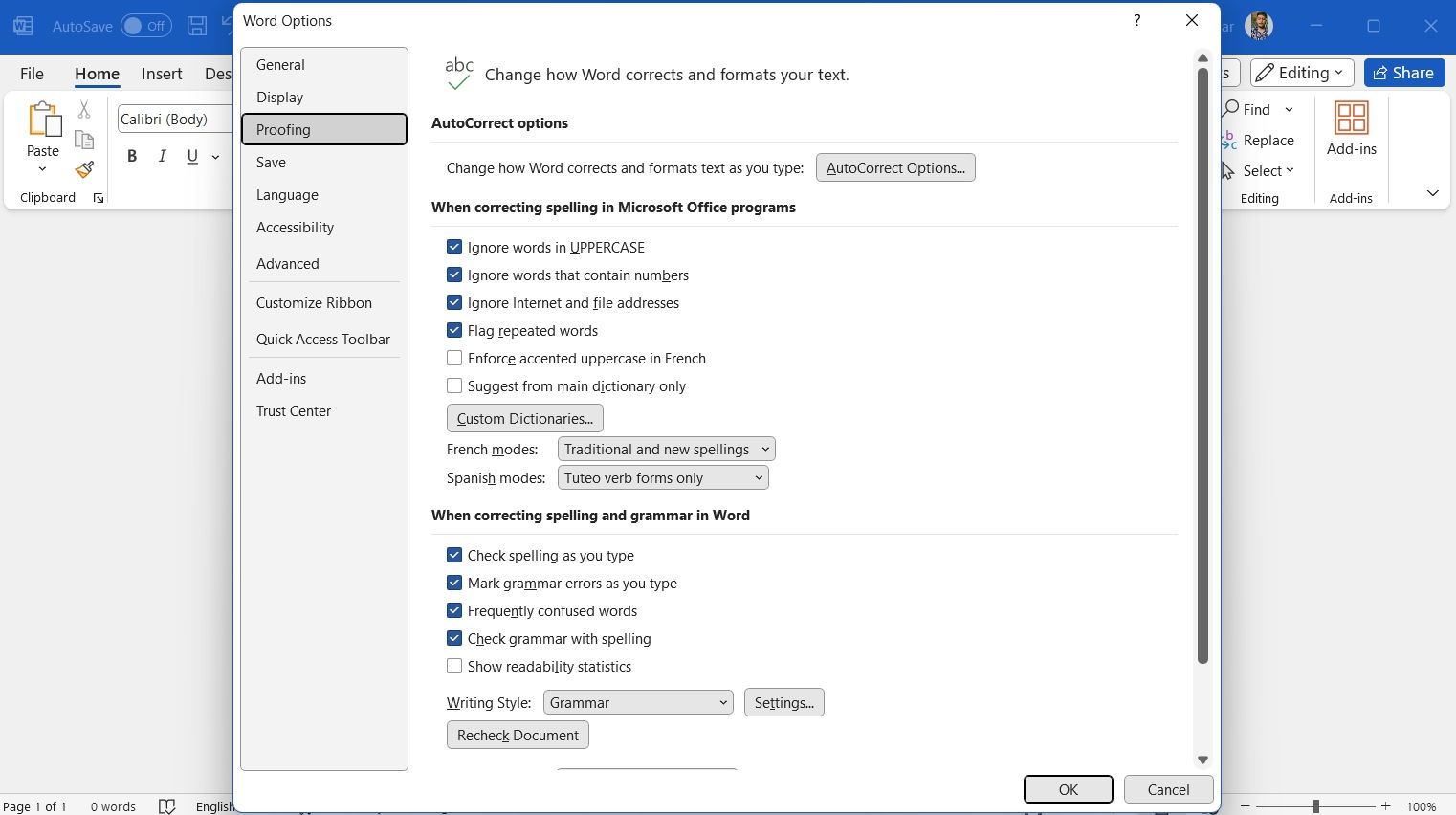Switch to the Trust Center category
This screenshot has width=1456, height=815.
(x=294, y=411)
